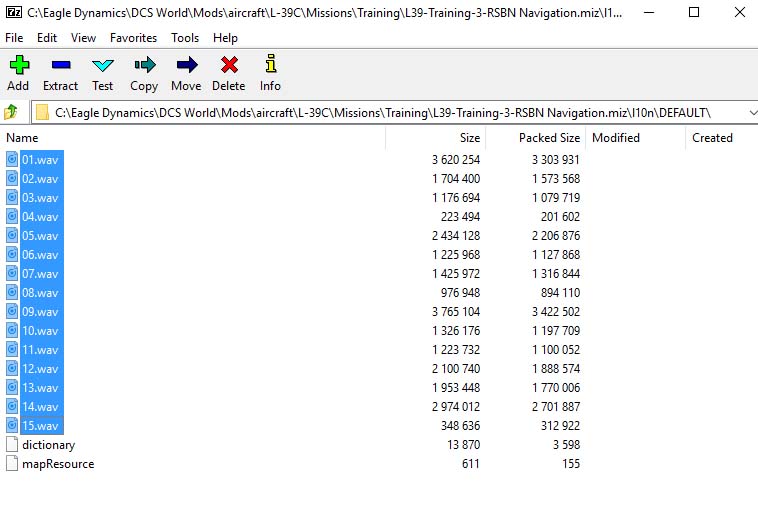Maximize the 7-Zip window

pos(694,12)
